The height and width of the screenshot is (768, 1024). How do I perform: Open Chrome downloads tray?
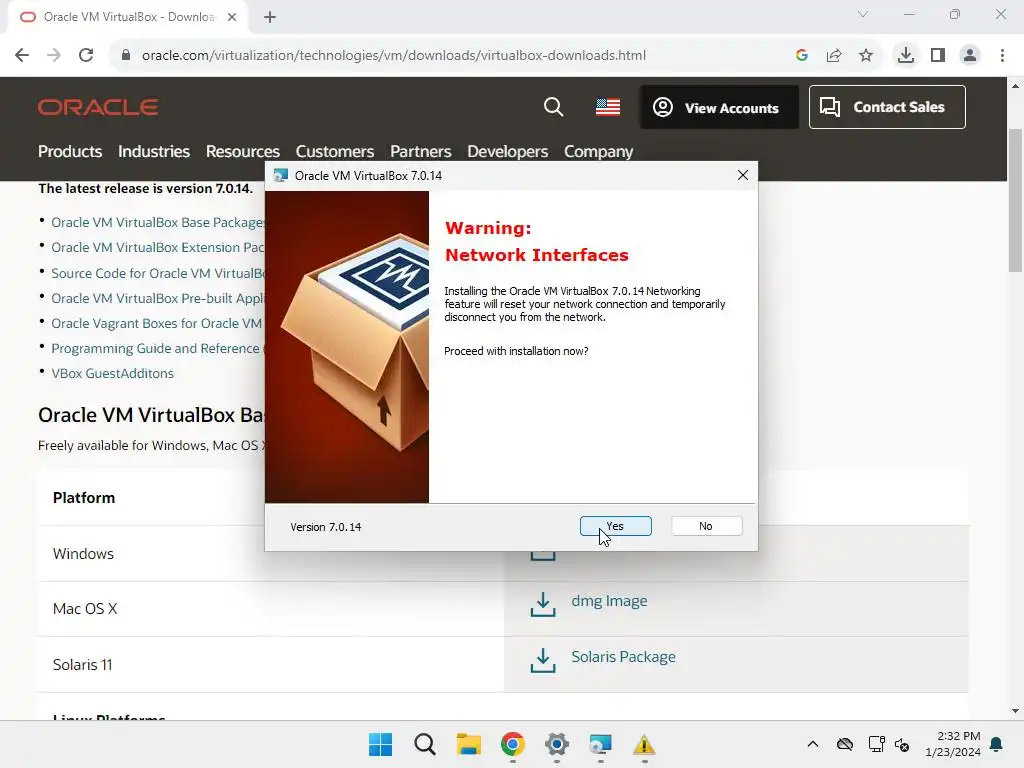(905, 55)
